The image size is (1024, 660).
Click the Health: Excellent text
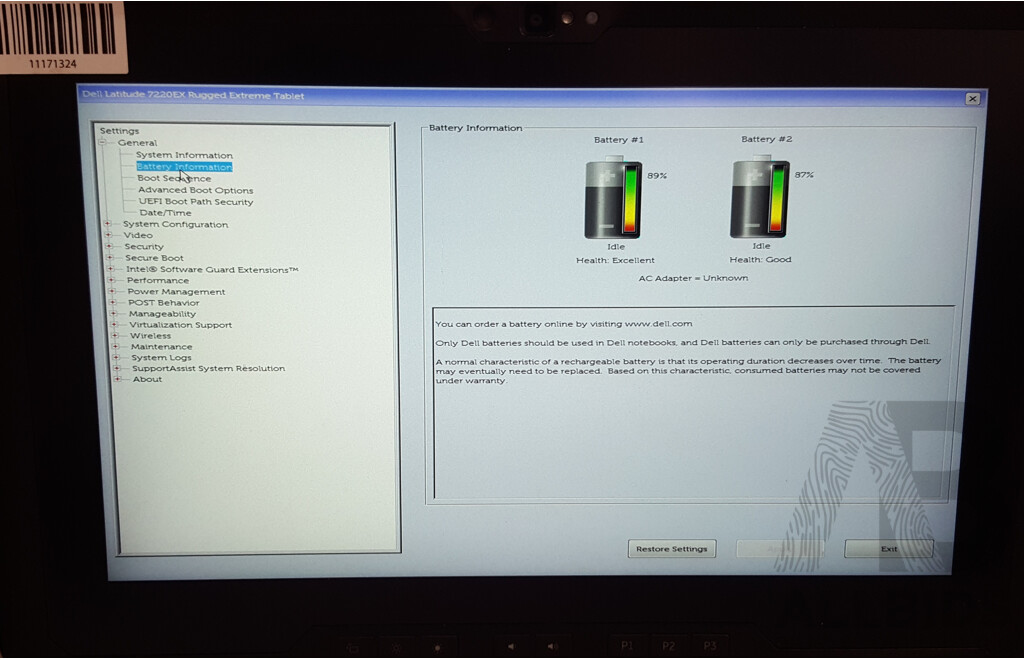(x=615, y=260)
